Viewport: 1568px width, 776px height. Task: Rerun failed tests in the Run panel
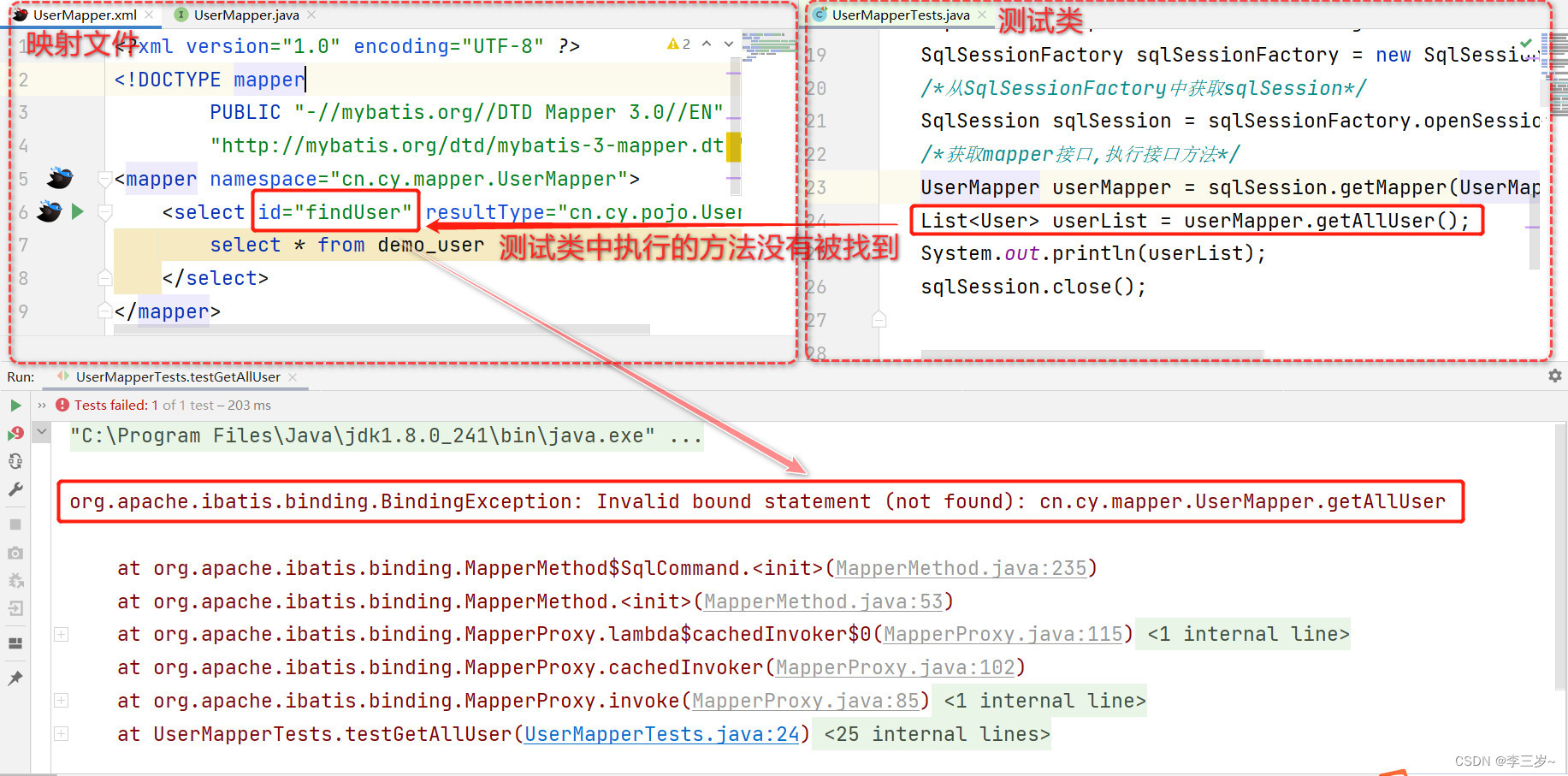point(15,434)
